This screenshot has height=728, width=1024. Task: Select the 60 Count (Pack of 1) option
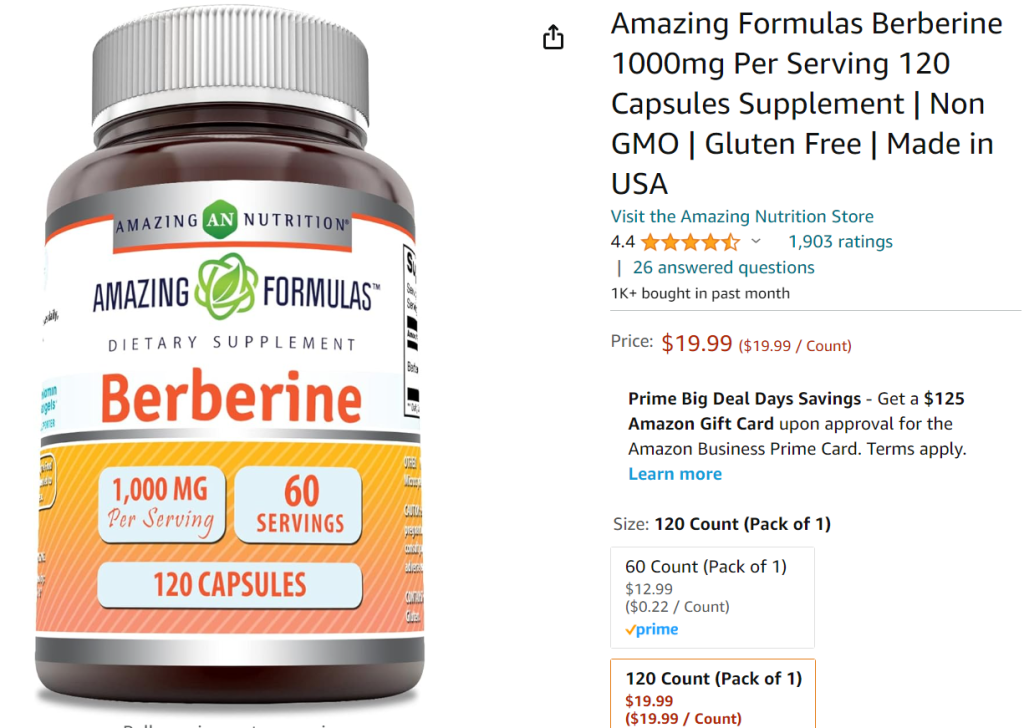(712, 597)
